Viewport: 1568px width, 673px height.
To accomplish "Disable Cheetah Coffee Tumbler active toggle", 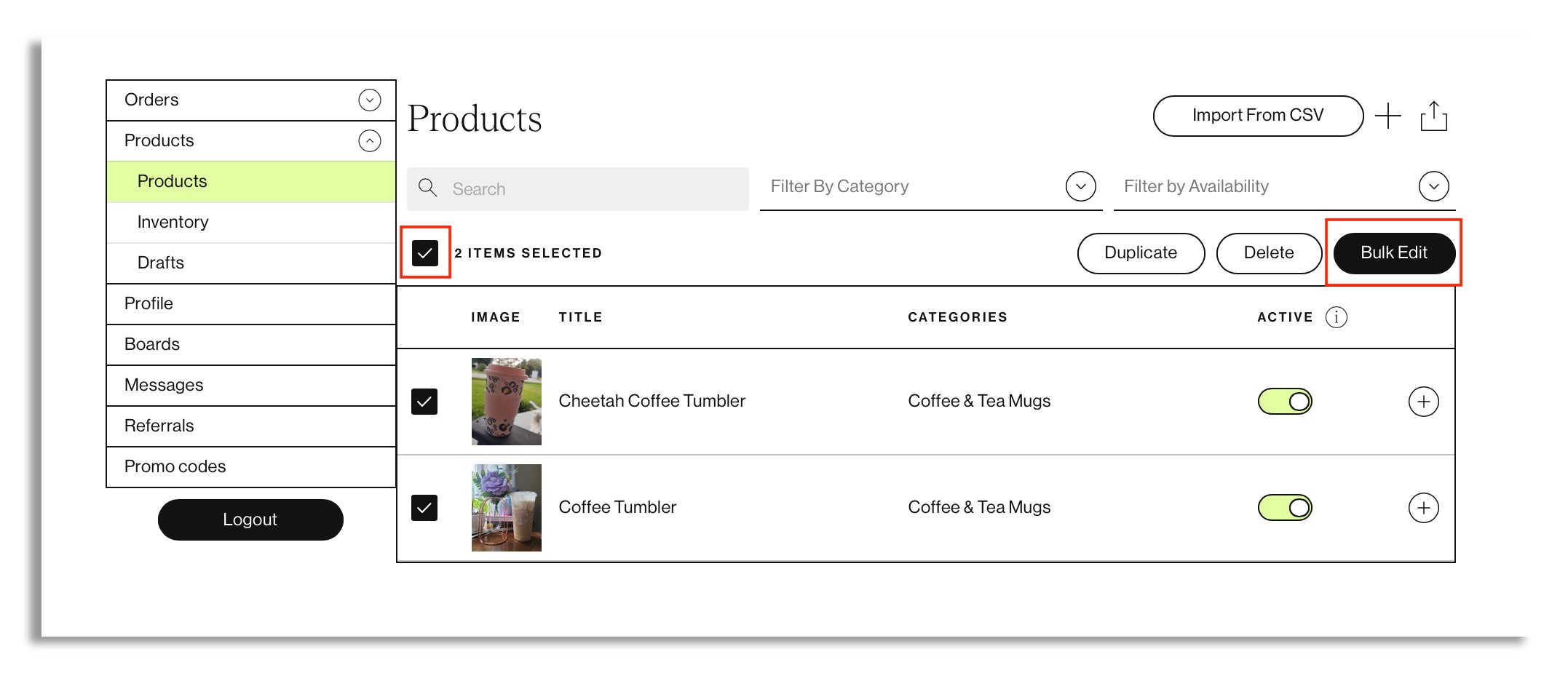I will pyautogui.click(x=1285, y=402).
